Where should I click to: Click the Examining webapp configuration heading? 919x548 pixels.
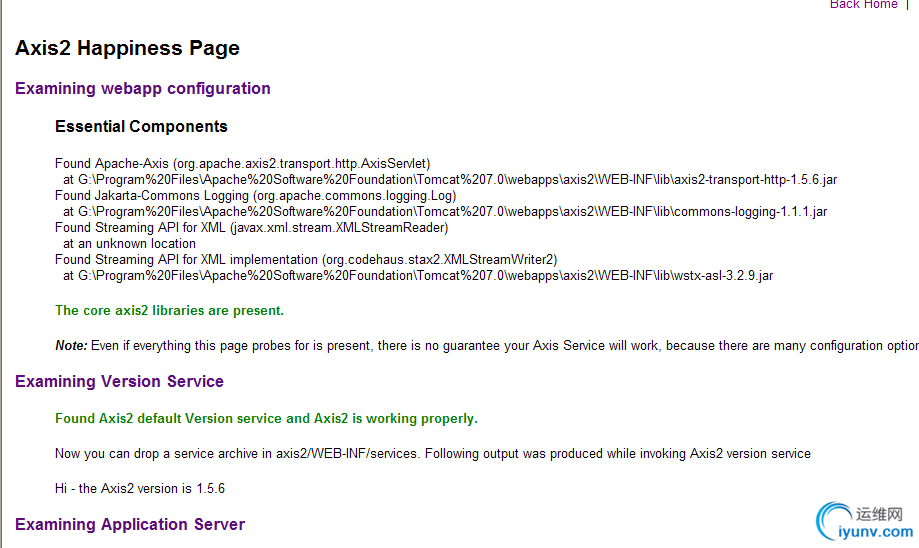pyautogui.click(x=142, y=89)
